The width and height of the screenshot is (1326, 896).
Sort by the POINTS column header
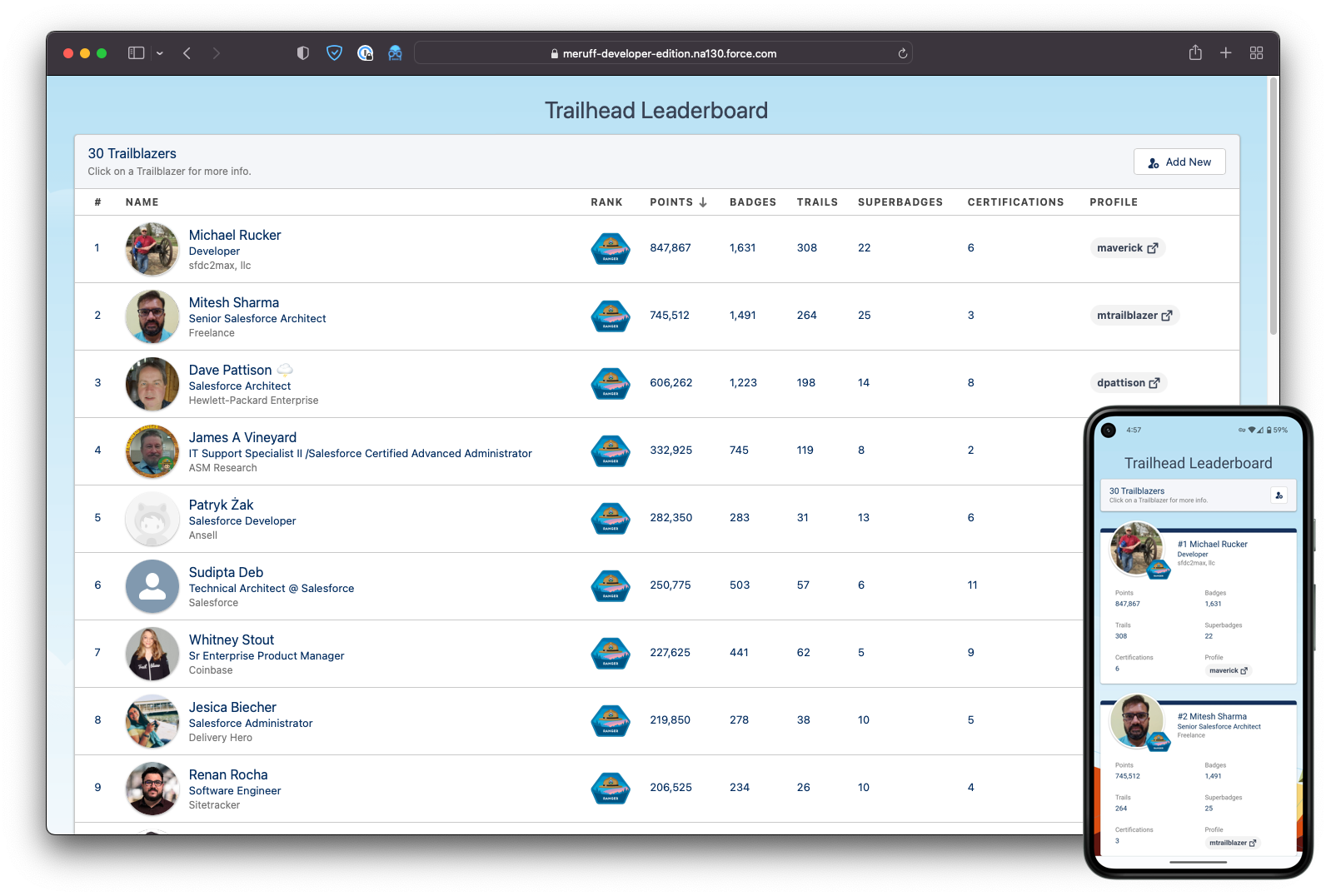click(x=671, y=202)
